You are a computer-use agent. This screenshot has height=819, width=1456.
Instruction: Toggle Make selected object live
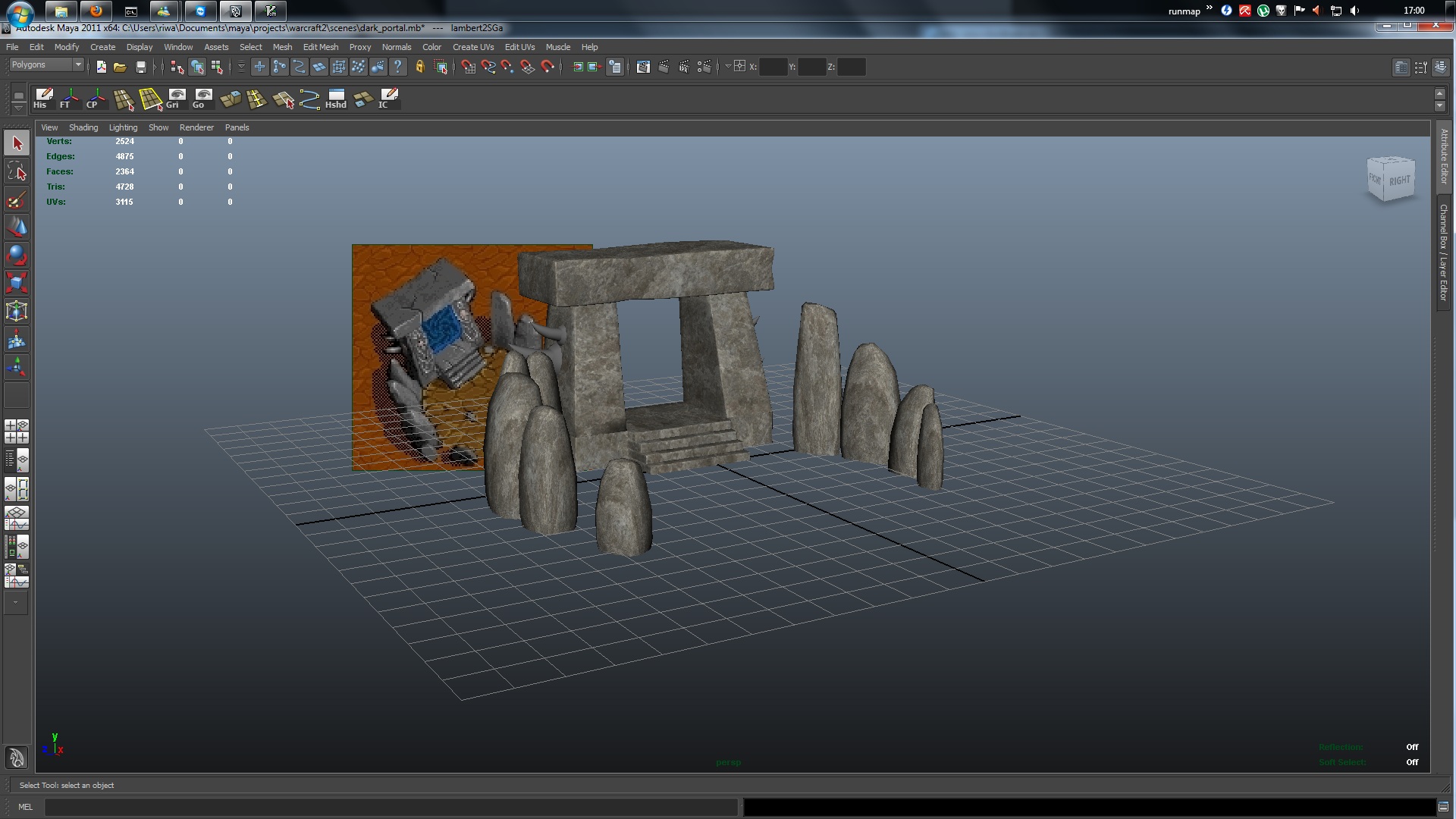[x=548, y=67]
